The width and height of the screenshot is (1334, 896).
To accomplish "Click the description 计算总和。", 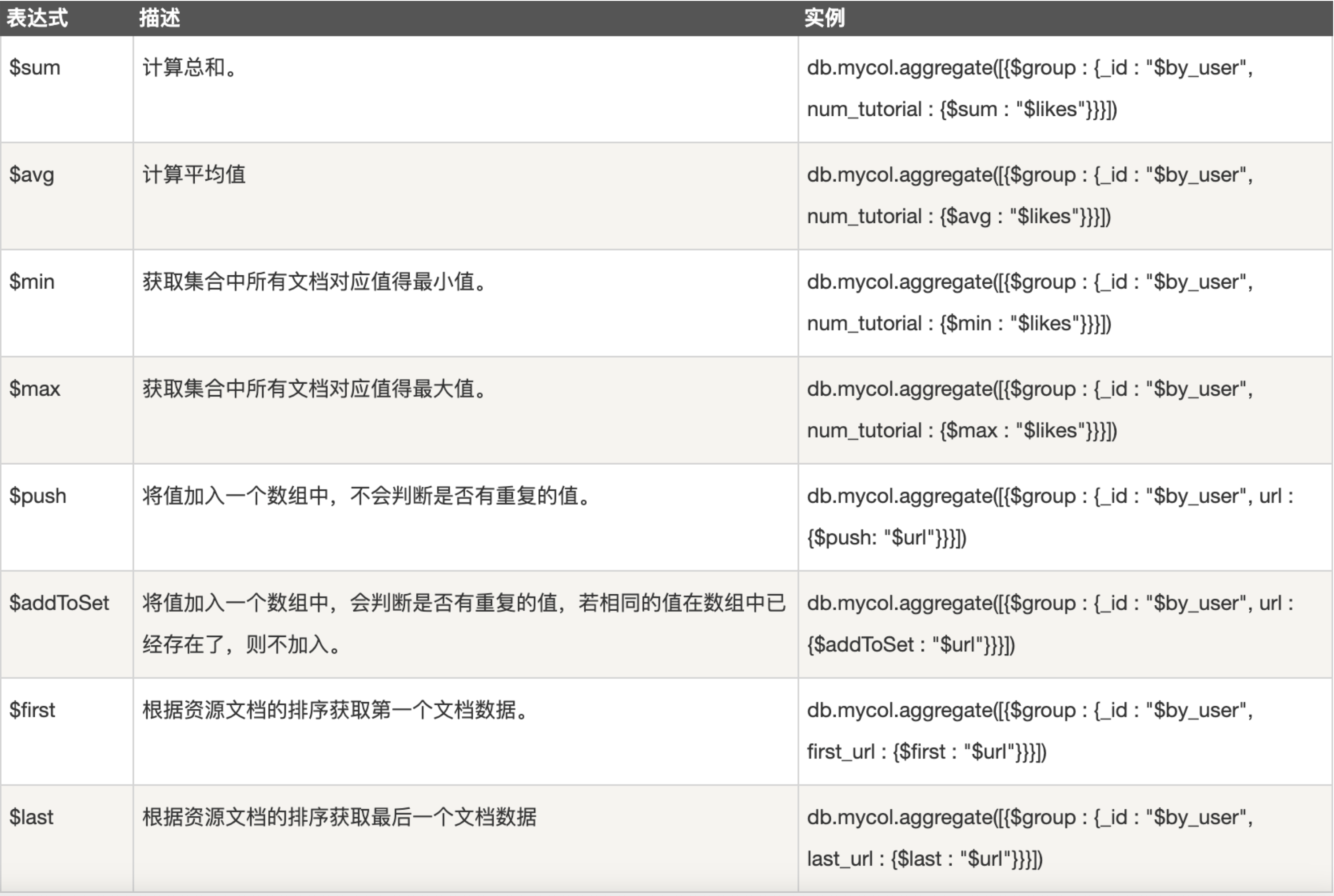I will [x=190, y=67].
